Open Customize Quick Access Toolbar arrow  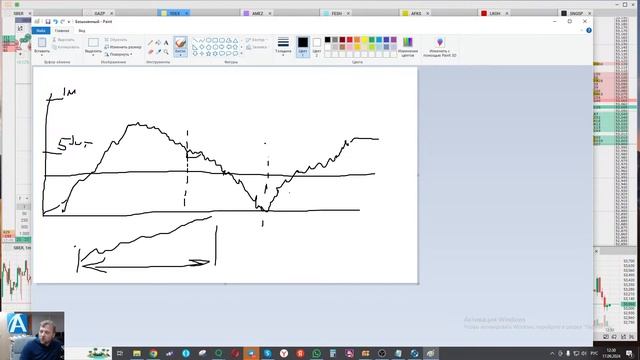69,22
